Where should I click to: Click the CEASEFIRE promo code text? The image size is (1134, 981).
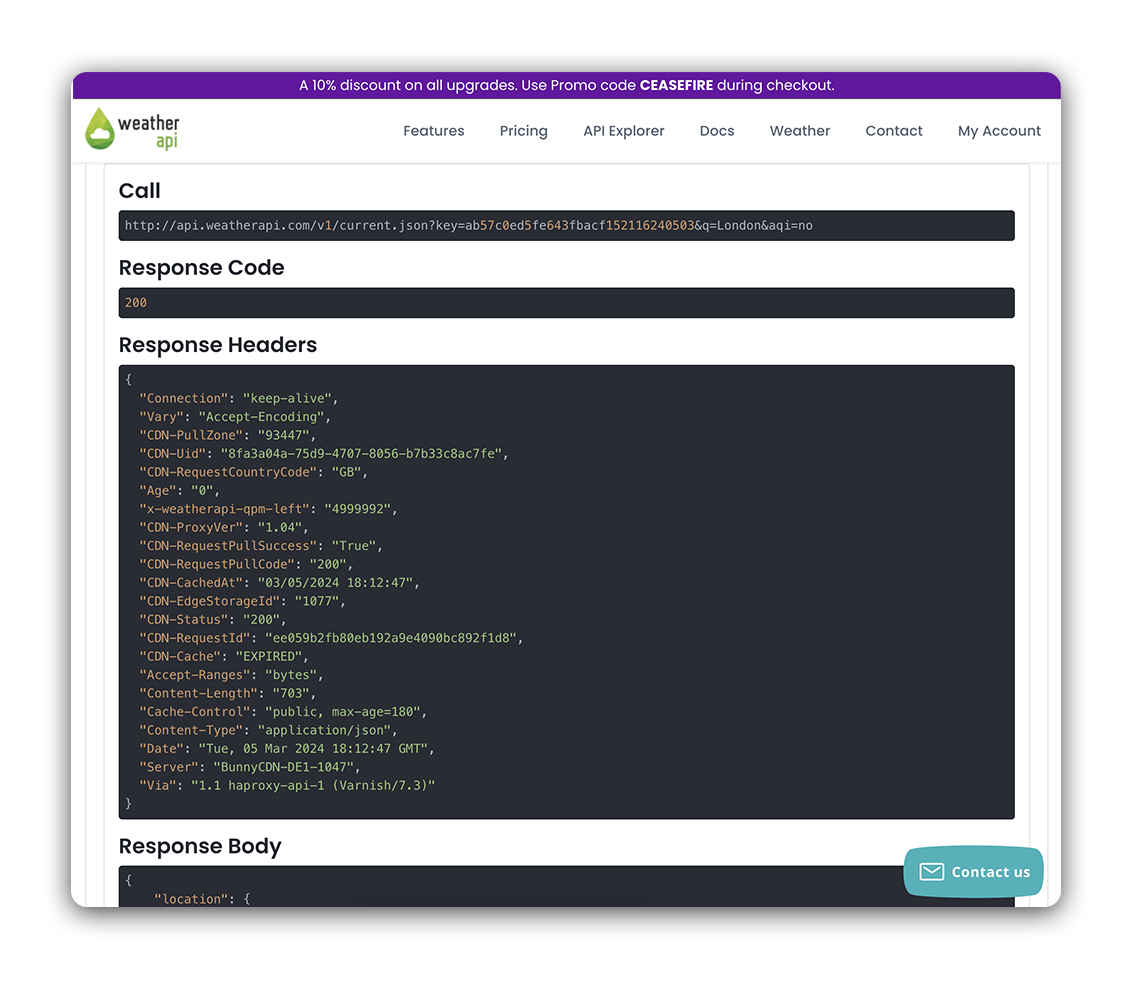click(x=676, y=86)
